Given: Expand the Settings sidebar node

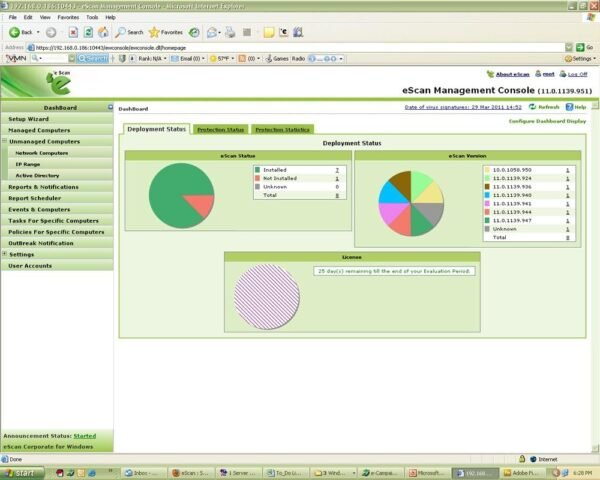Looking at the screenshot, I should 5,254.
